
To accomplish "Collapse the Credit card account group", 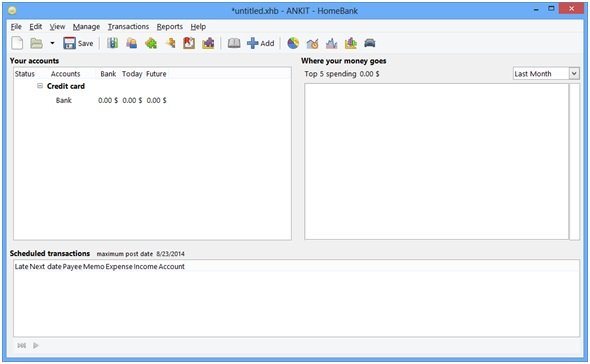I will (x=40, y=86).
